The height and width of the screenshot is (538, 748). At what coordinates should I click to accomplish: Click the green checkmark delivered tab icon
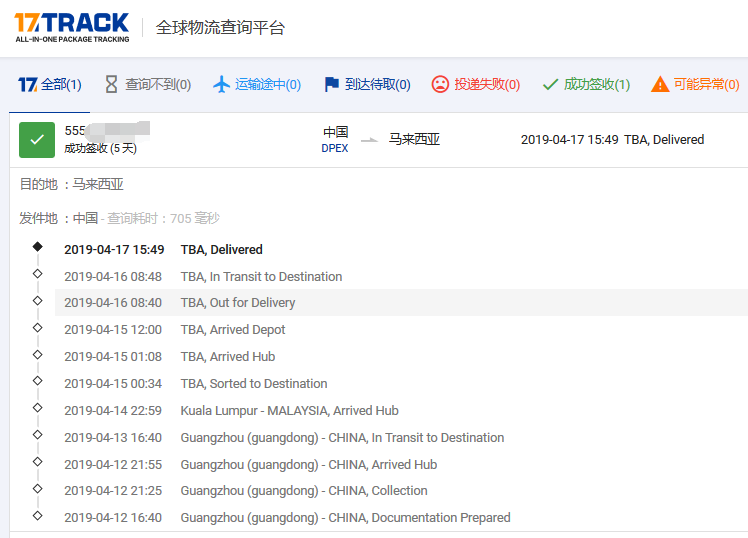(550, 85)
